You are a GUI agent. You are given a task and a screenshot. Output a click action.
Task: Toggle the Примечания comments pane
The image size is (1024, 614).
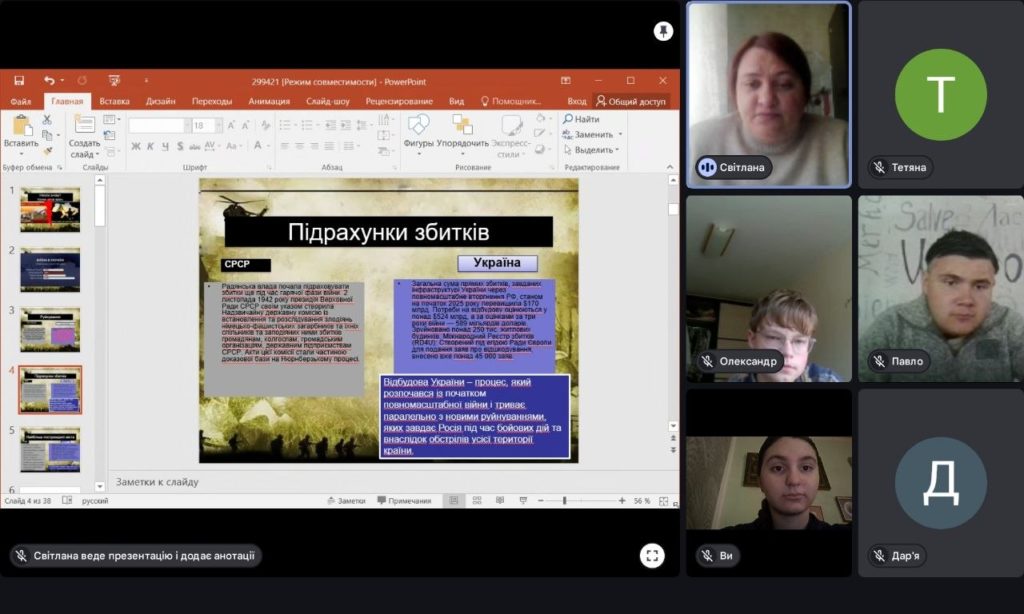point(404,501)
